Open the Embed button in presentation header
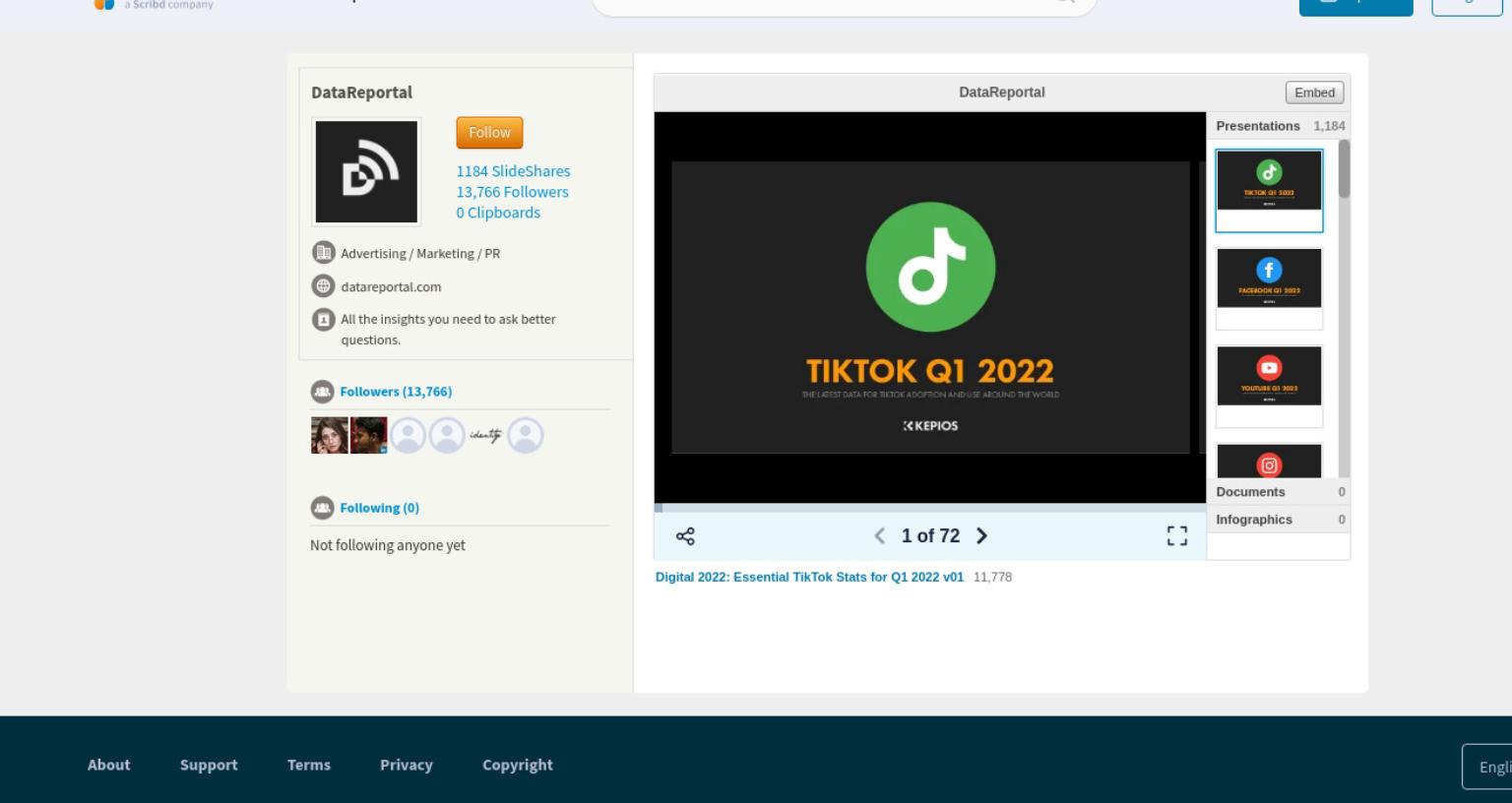The height and width of the screenshot is (803, 1512). 1314,93
